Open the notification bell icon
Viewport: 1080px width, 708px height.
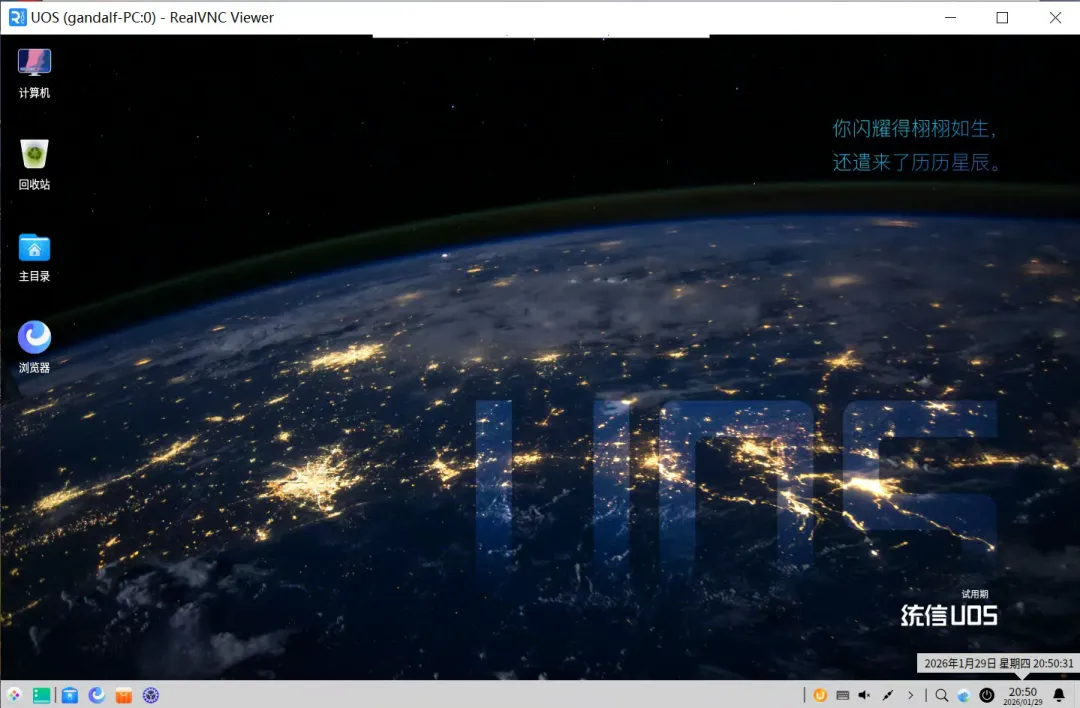[1059, 696]
